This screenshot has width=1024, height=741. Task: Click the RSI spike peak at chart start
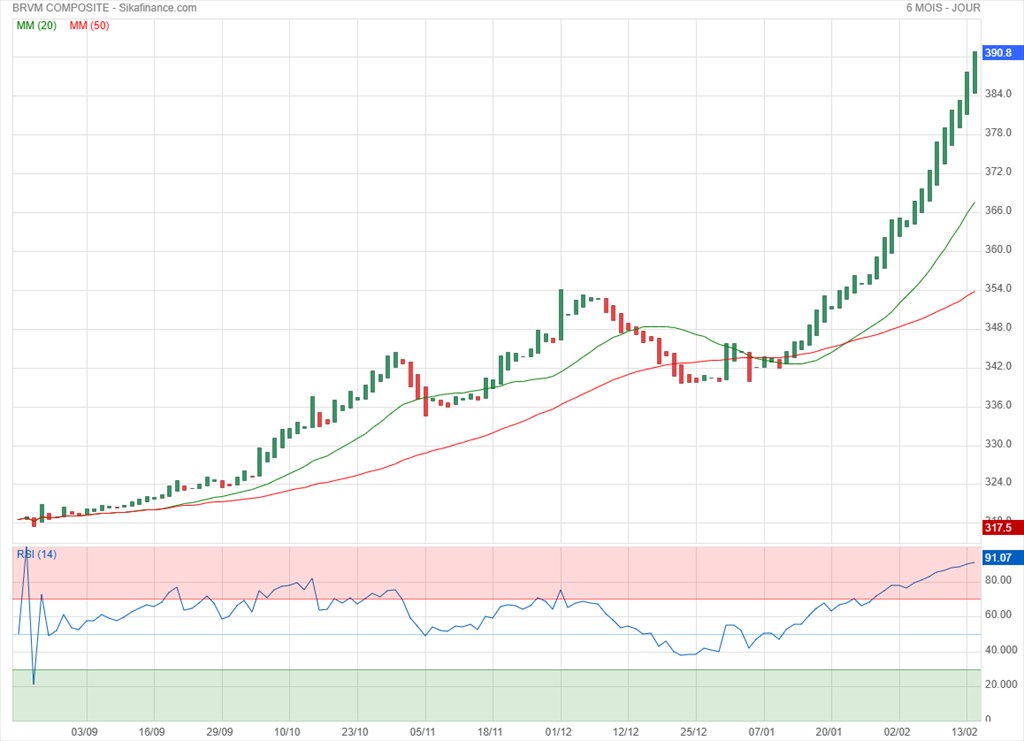click(26, 549)
